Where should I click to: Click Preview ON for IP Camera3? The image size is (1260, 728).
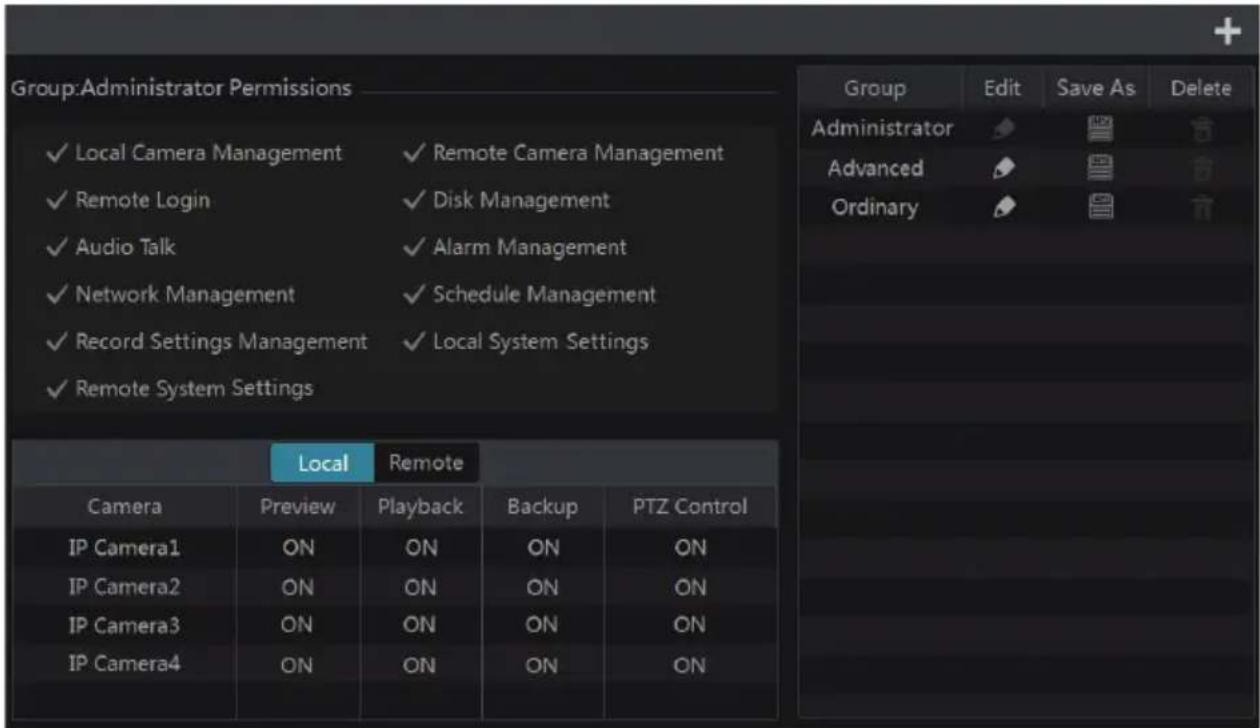tap(298, 626)
